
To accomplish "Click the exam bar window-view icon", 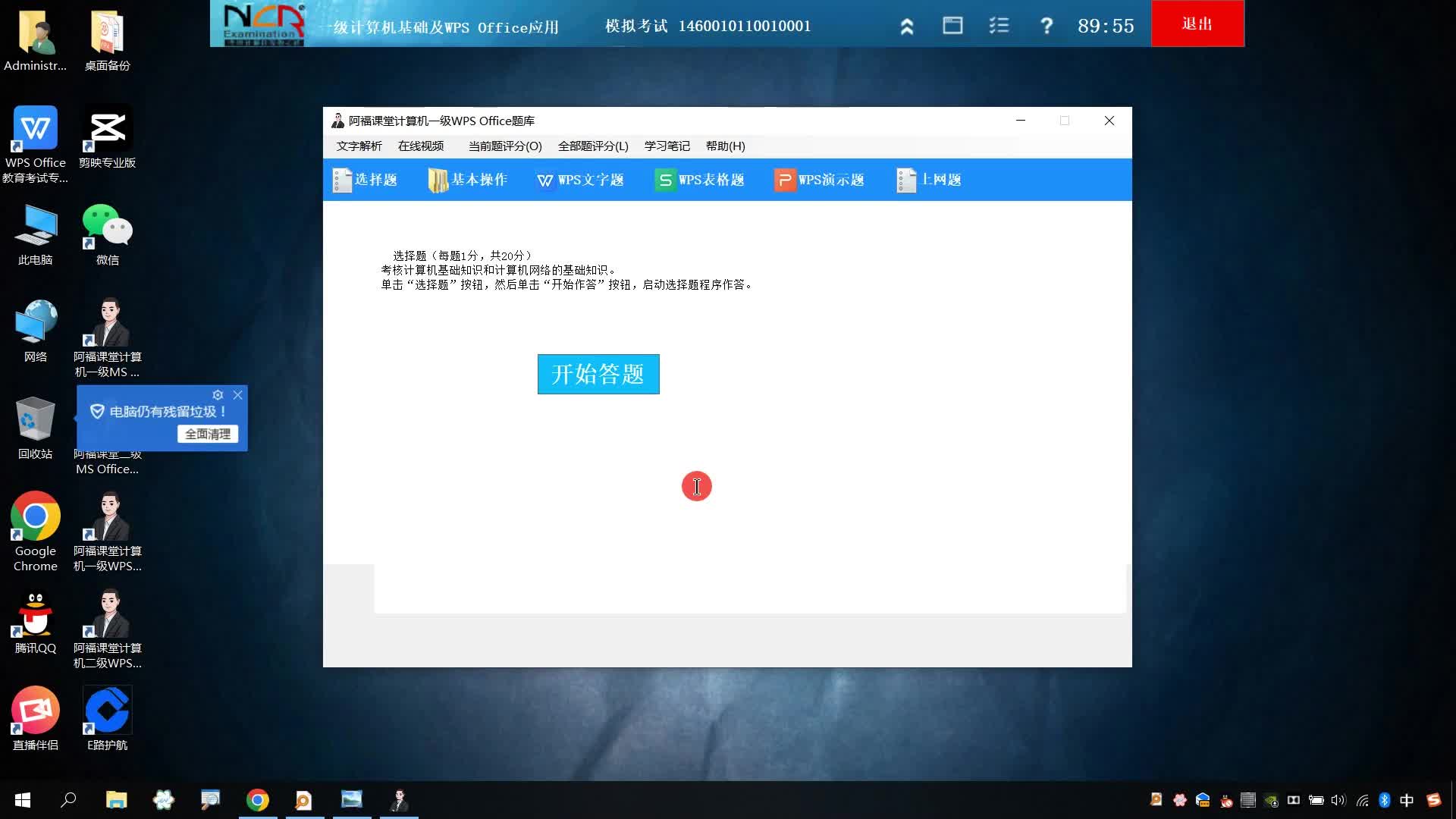I will 952,26.
